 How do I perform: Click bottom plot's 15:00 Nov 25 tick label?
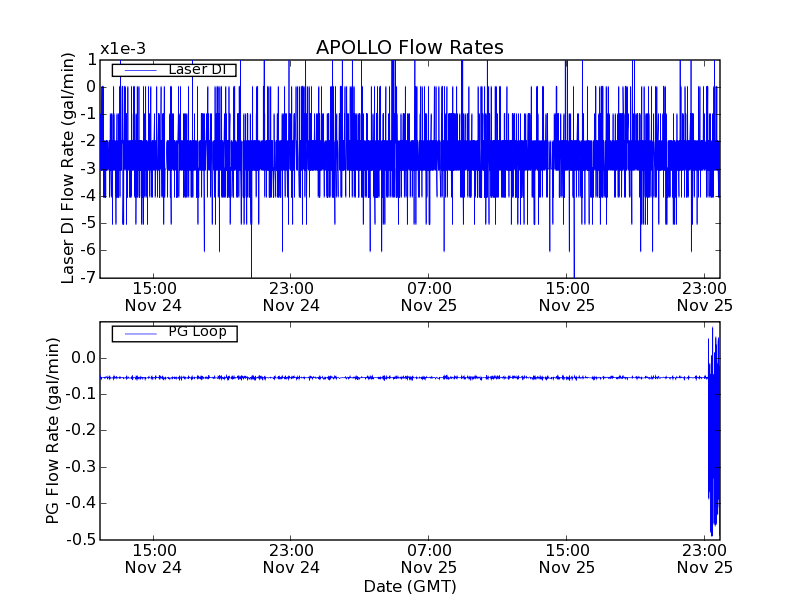click(x=567, y=558)
